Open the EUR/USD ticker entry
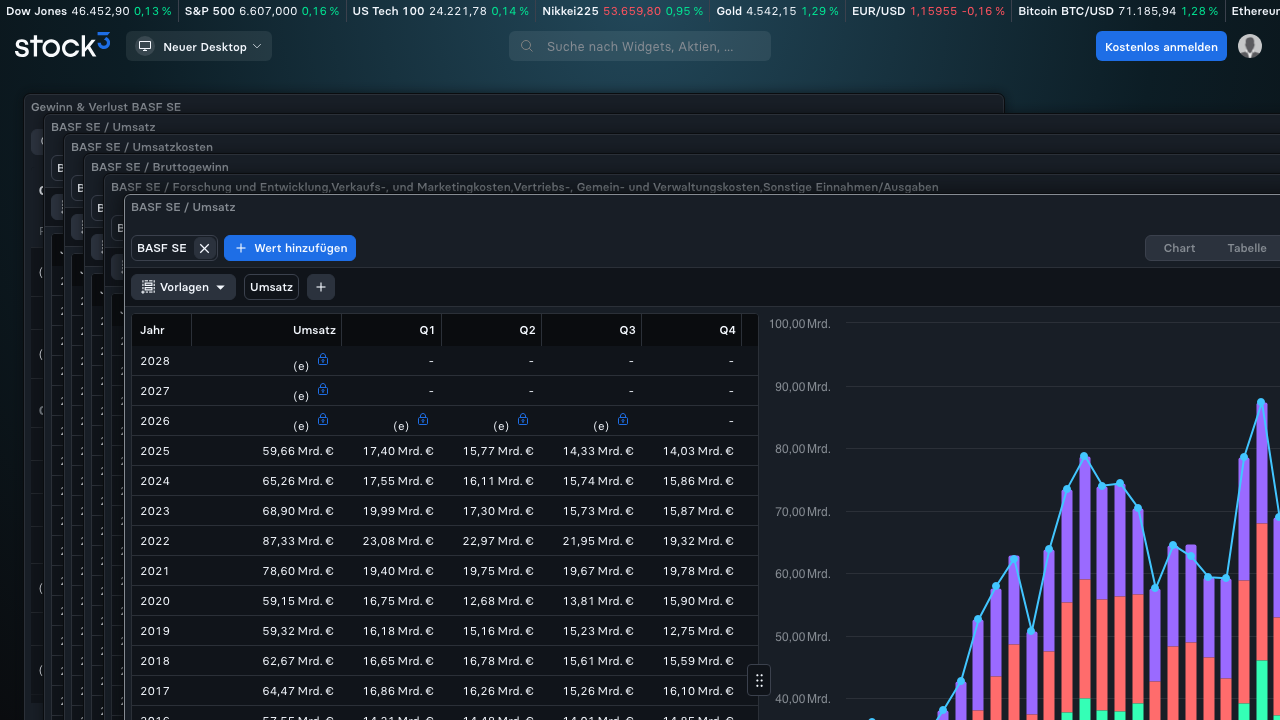 (x=928, y=11)
